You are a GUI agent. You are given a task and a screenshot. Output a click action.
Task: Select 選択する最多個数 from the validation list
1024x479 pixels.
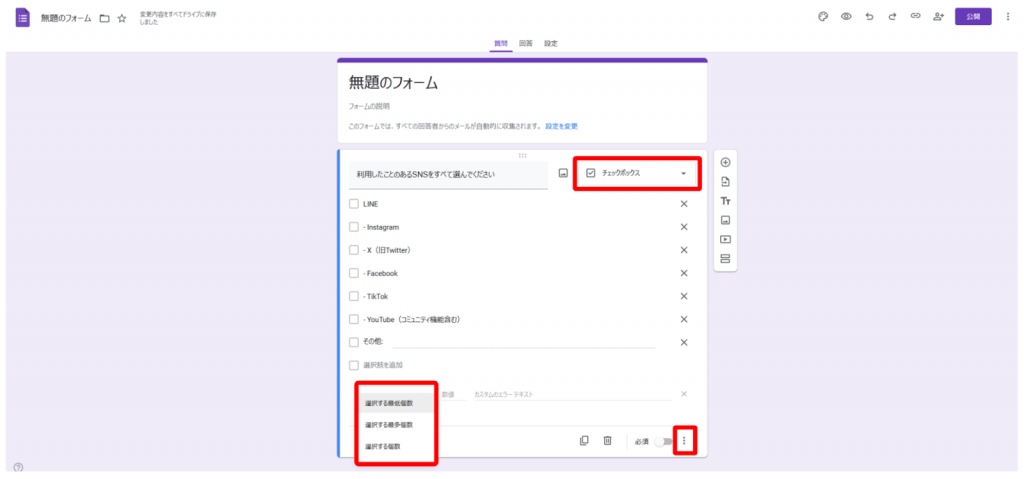pyautogui.click(x=389, y=425)
